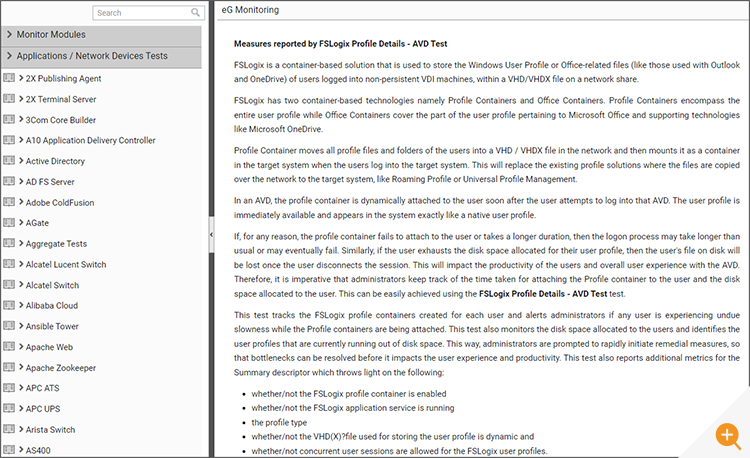Expand the Active Directory chevron
Image resolution: width=750 pixels, height=458 pixels.
coord(21,161)
